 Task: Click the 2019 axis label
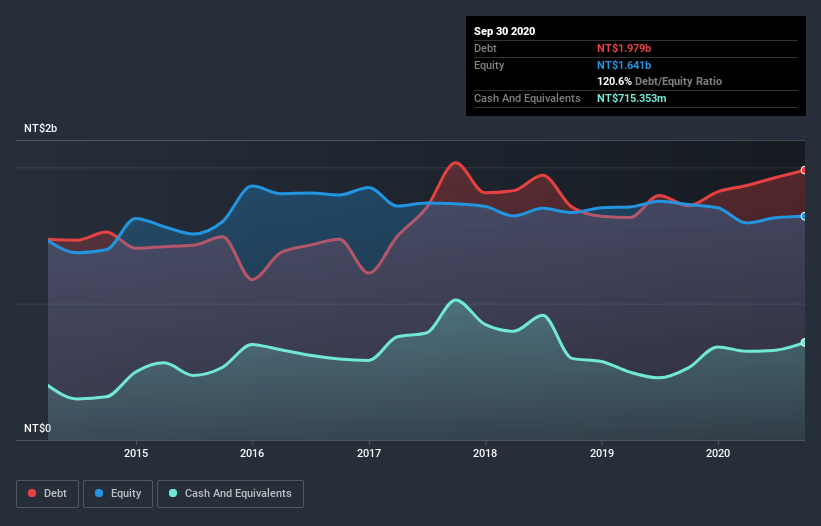tap(602, 453)
